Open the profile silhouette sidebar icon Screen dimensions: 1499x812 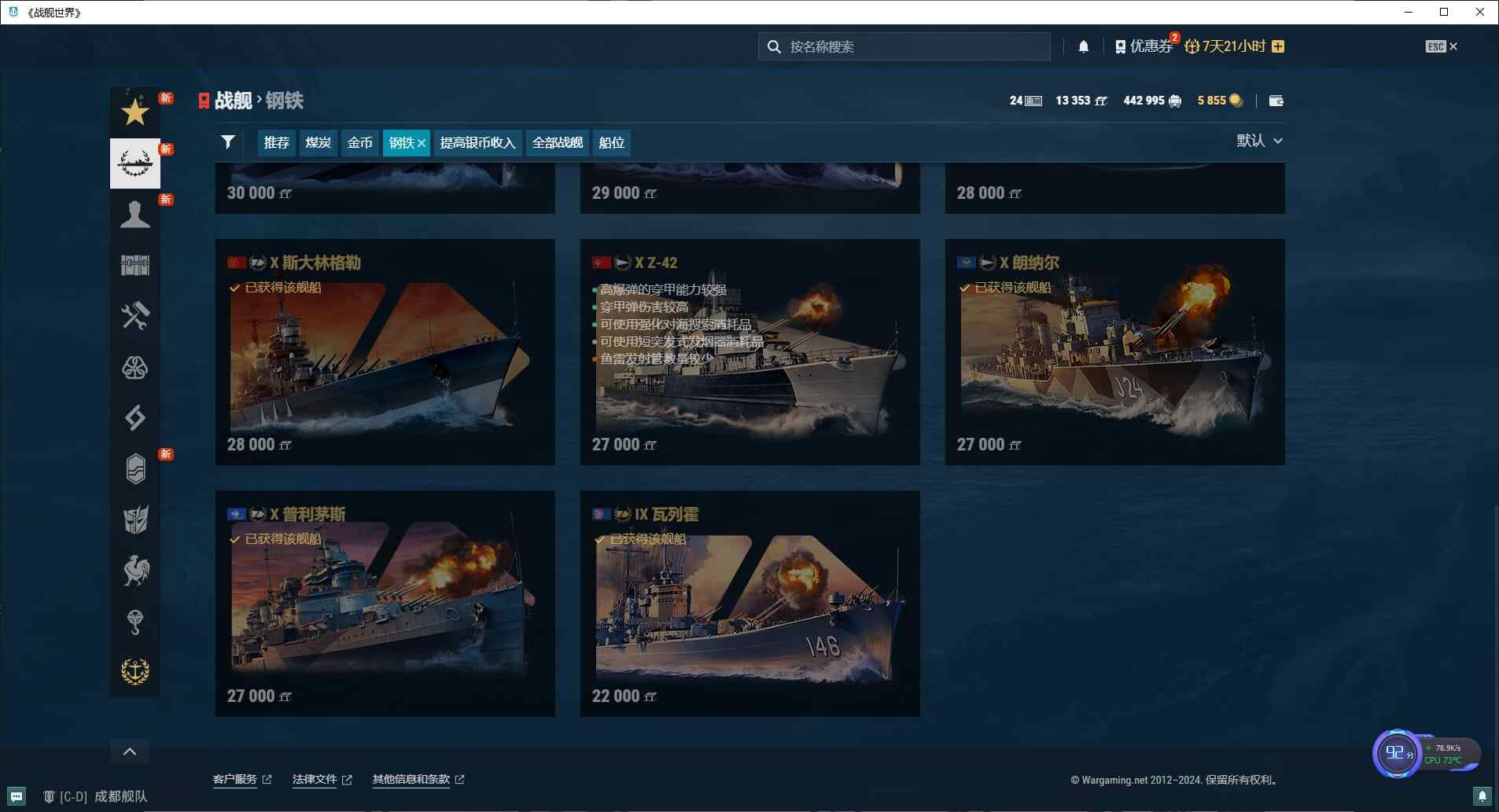click(x=134, y=214)
